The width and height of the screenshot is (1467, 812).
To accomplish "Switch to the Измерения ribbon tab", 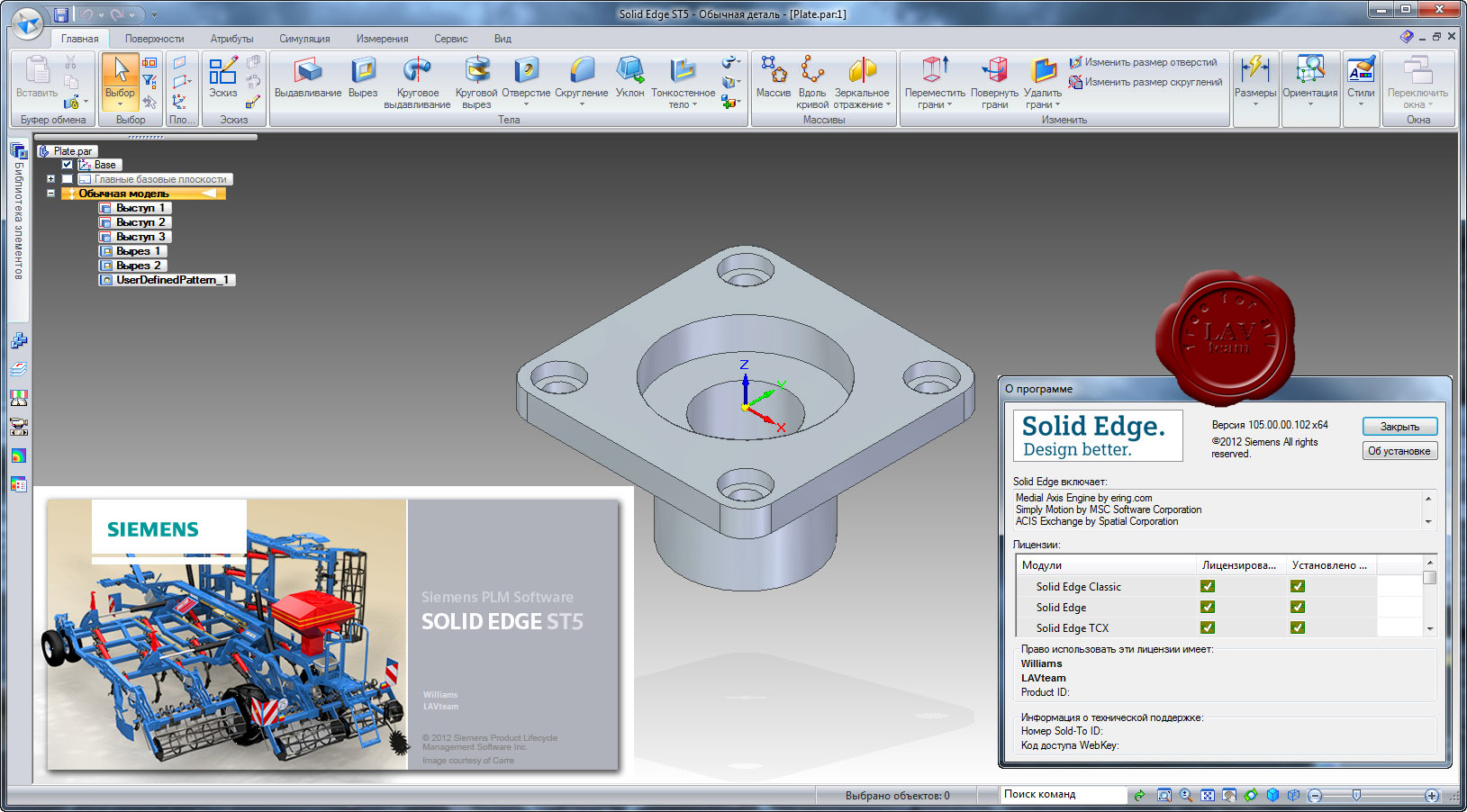I will pos(382,39).
